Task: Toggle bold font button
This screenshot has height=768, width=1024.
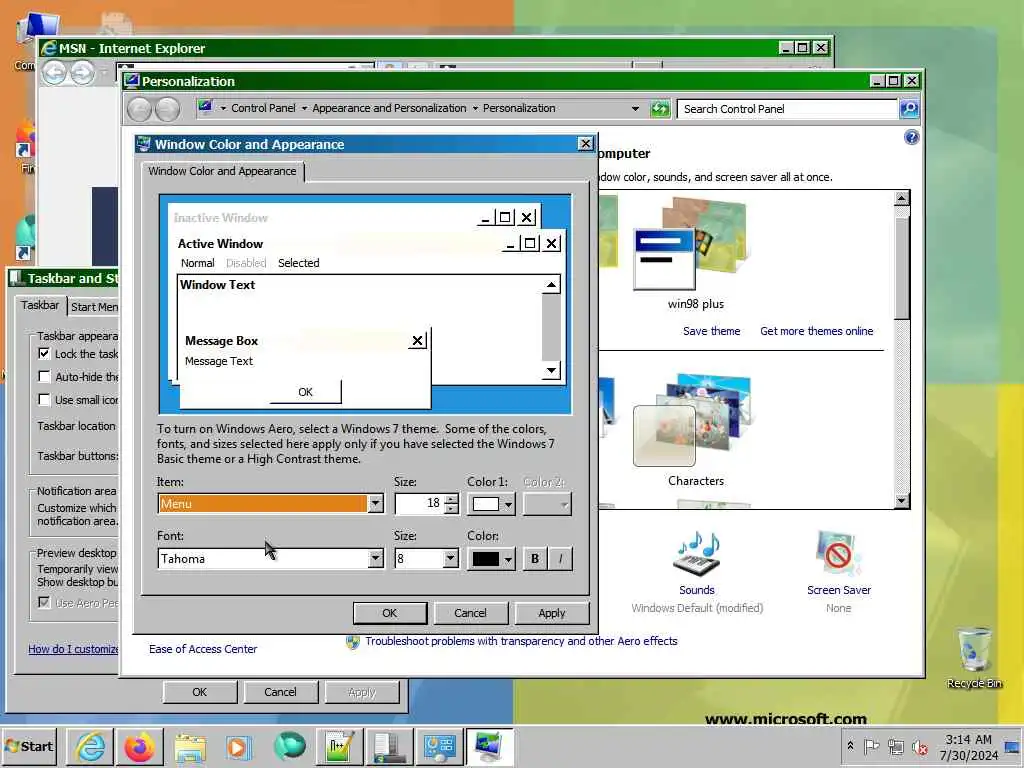Action: 535,559
